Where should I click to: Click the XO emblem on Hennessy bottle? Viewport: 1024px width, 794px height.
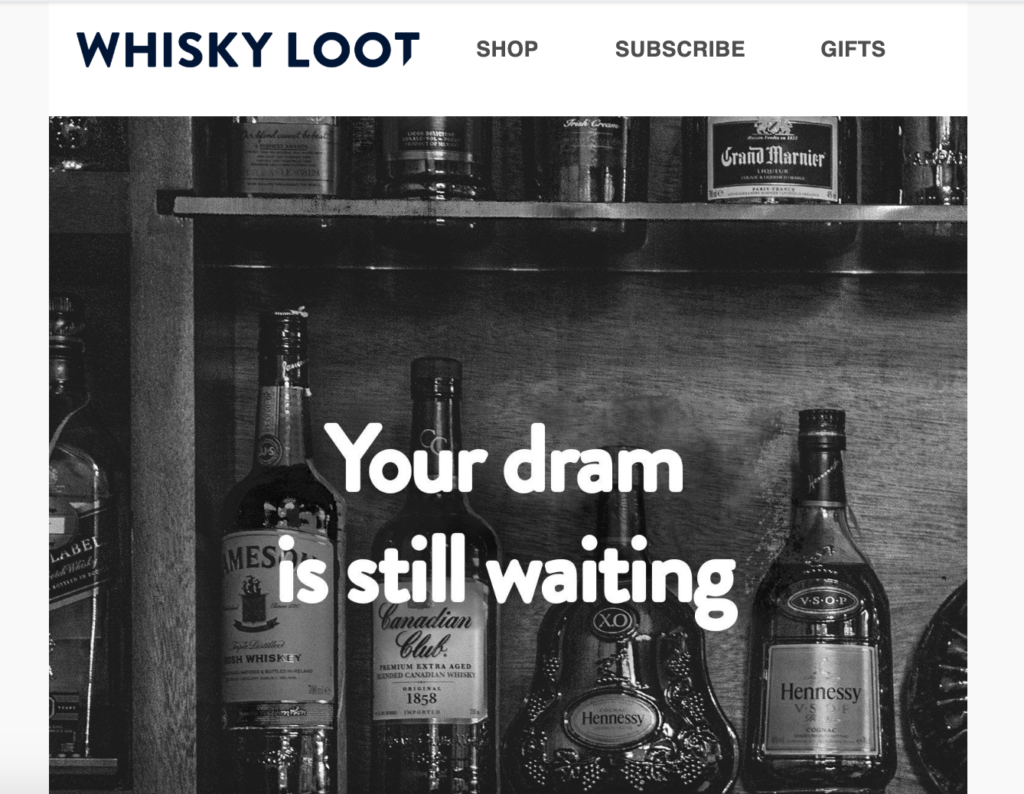pos(613,619)
